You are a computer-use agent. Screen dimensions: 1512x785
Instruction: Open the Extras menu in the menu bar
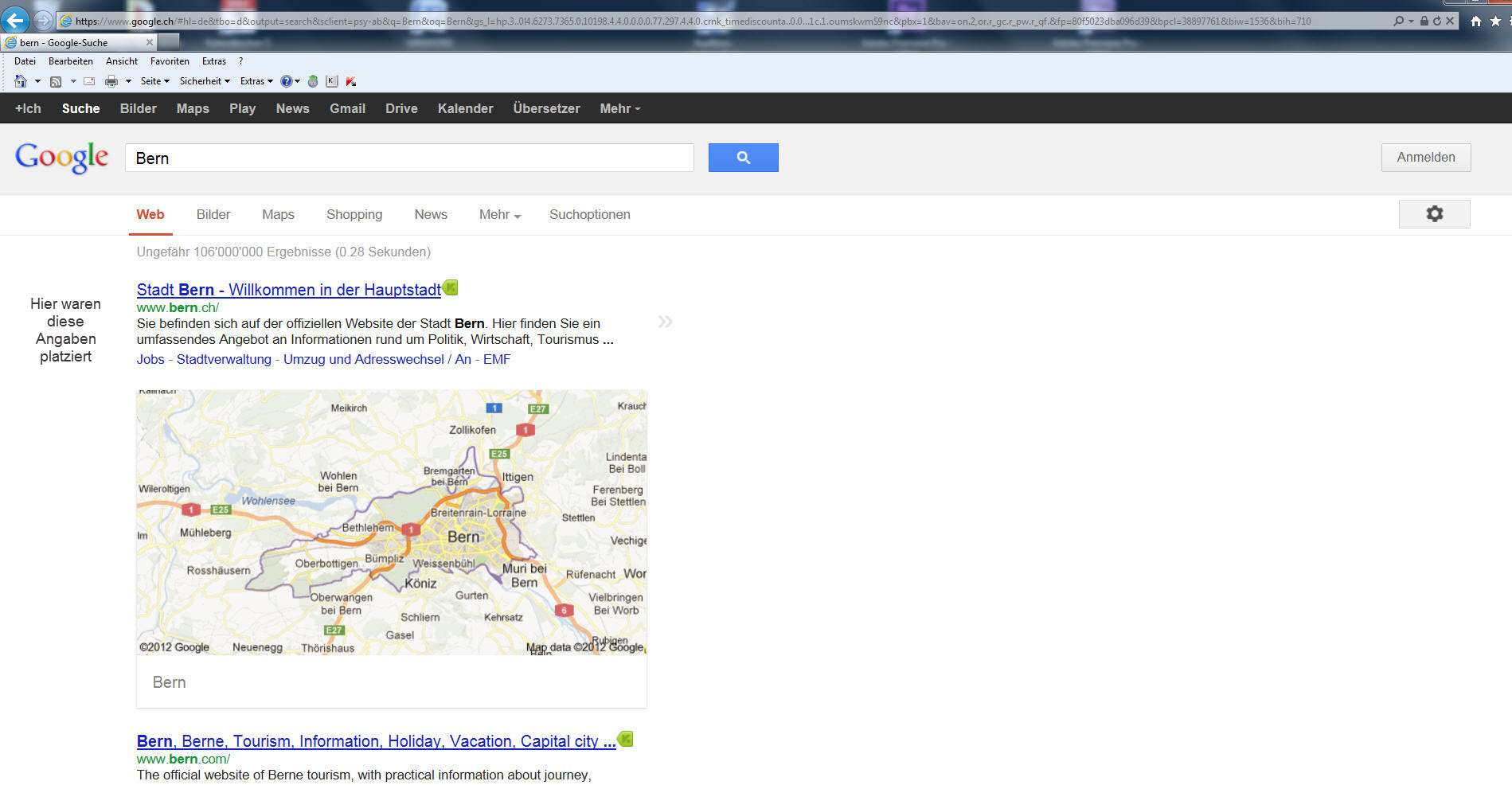[213, 61]
